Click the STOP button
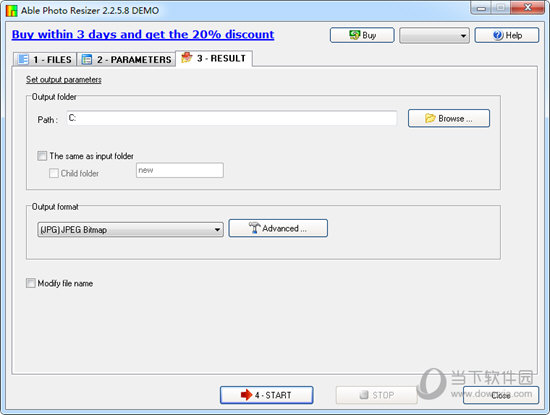The height and width of the screenshot is (415, 550). click(376, 395)
